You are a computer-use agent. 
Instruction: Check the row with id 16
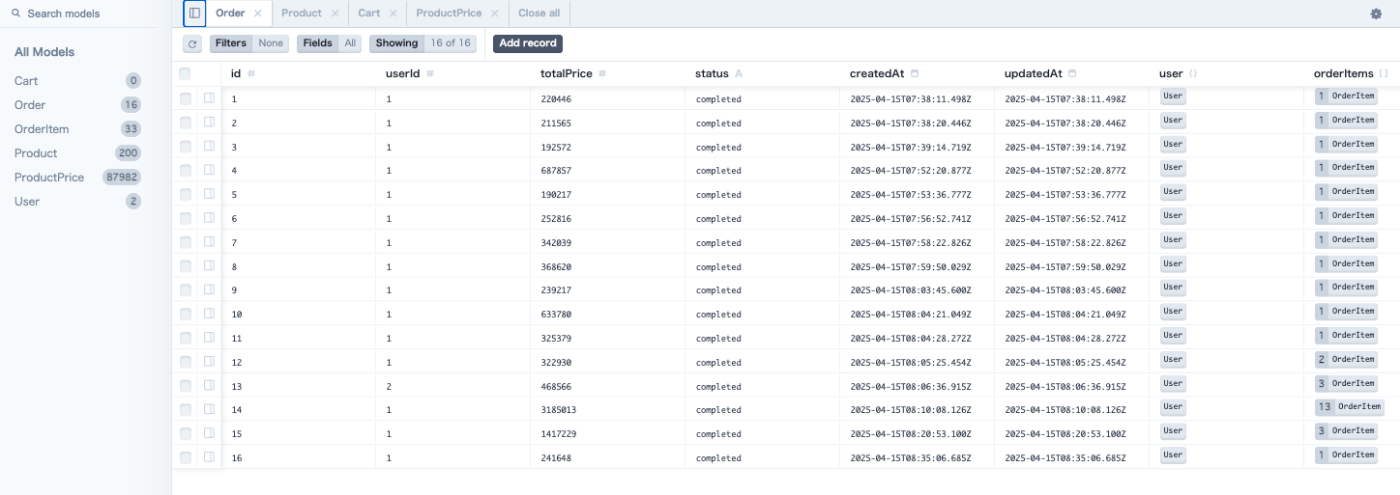coord(185,457)
